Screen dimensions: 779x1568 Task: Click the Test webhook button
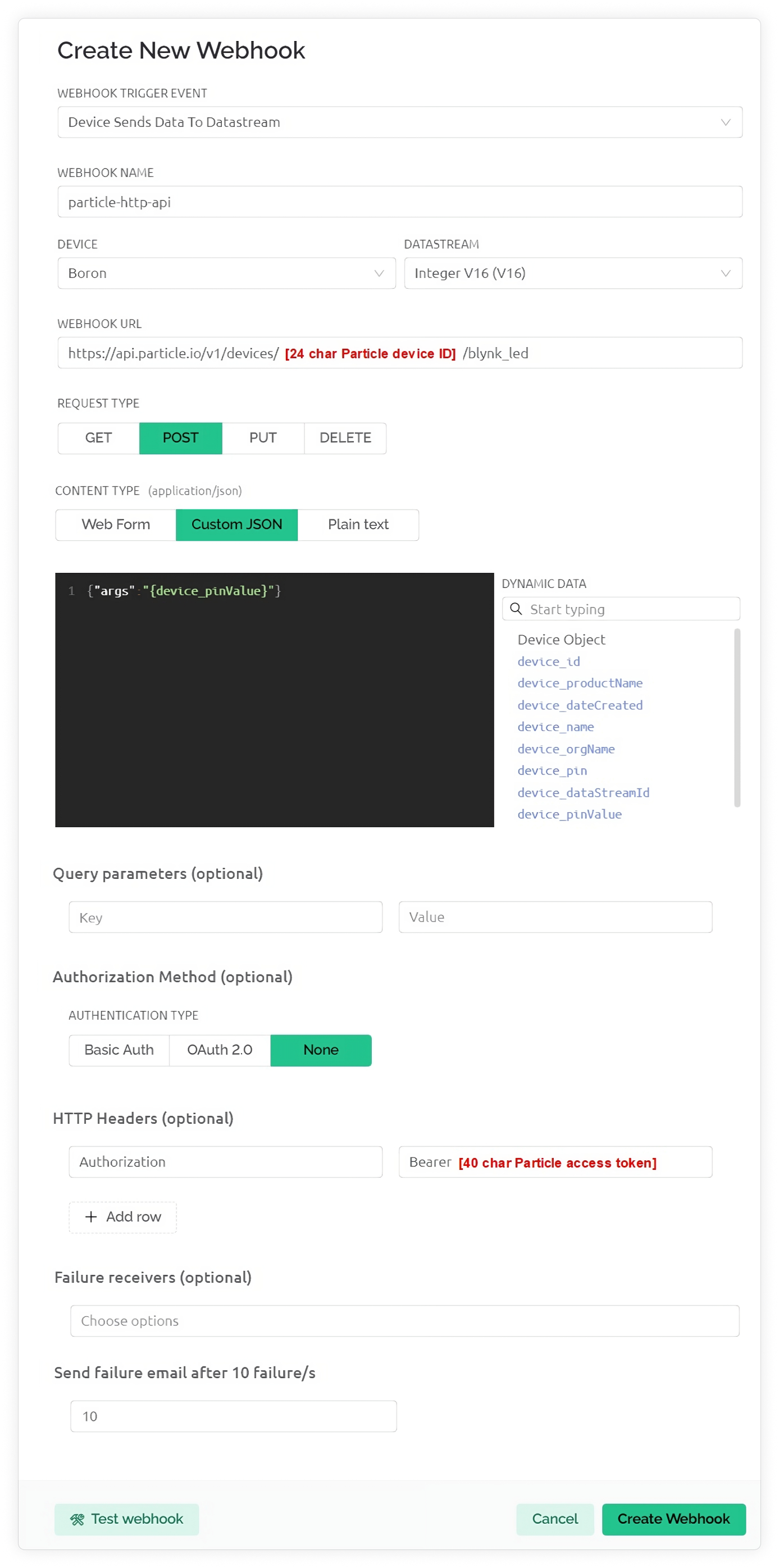126,1519
